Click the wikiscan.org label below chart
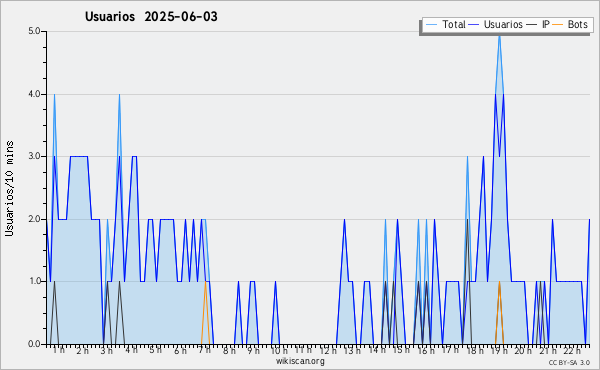The width and height of the screenshot is (600, 370). (x=300, y=361)
